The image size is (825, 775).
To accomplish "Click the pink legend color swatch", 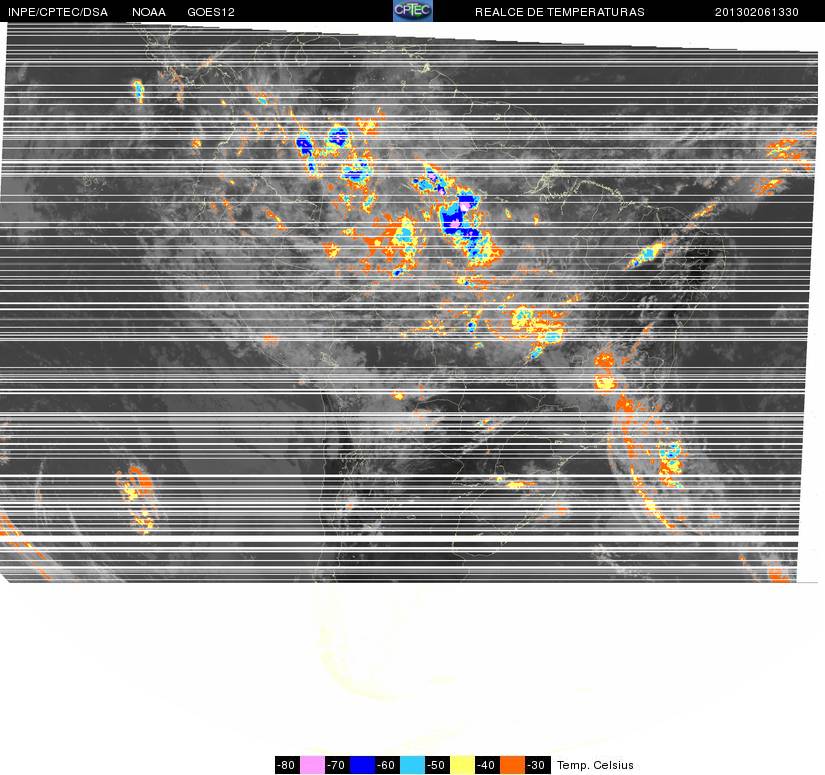I will [313, 765].
